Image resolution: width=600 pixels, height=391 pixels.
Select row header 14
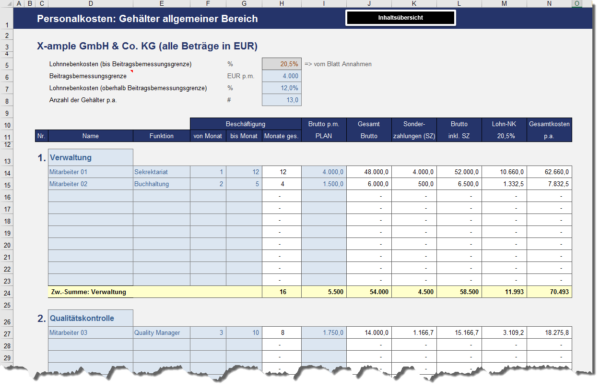[x=7, y=173]
